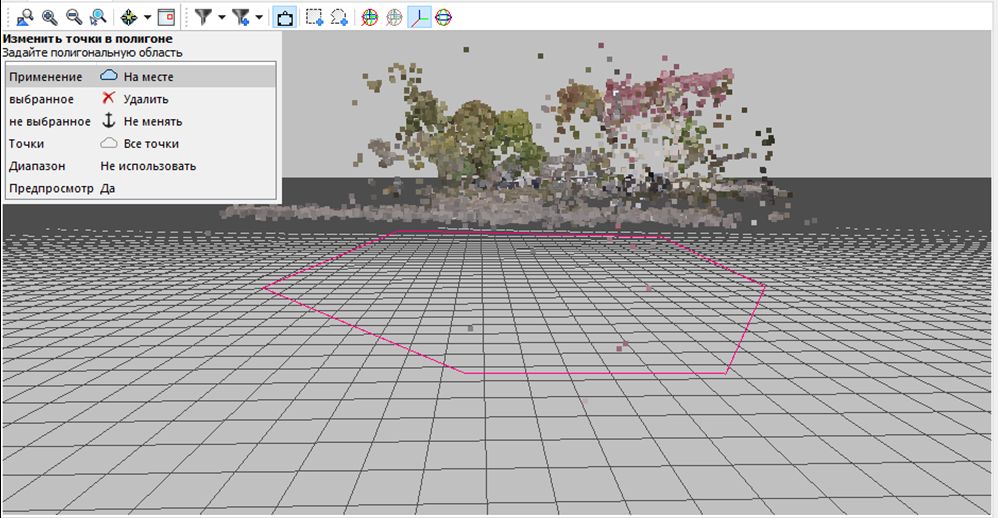This screenshot has width=998, height=518.
Task: Click the Диапазон value Не использовать
Action: pyautogui.click(x=148, y=166)
